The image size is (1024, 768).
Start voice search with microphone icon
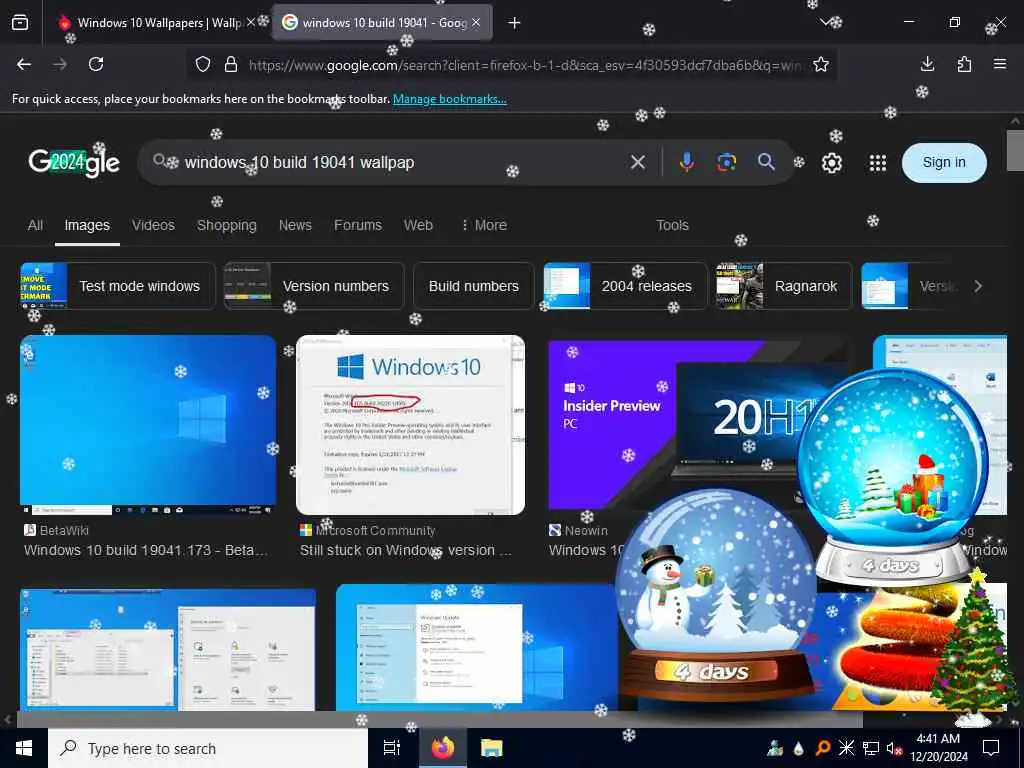pyautogui.click(x=686, y=162)
